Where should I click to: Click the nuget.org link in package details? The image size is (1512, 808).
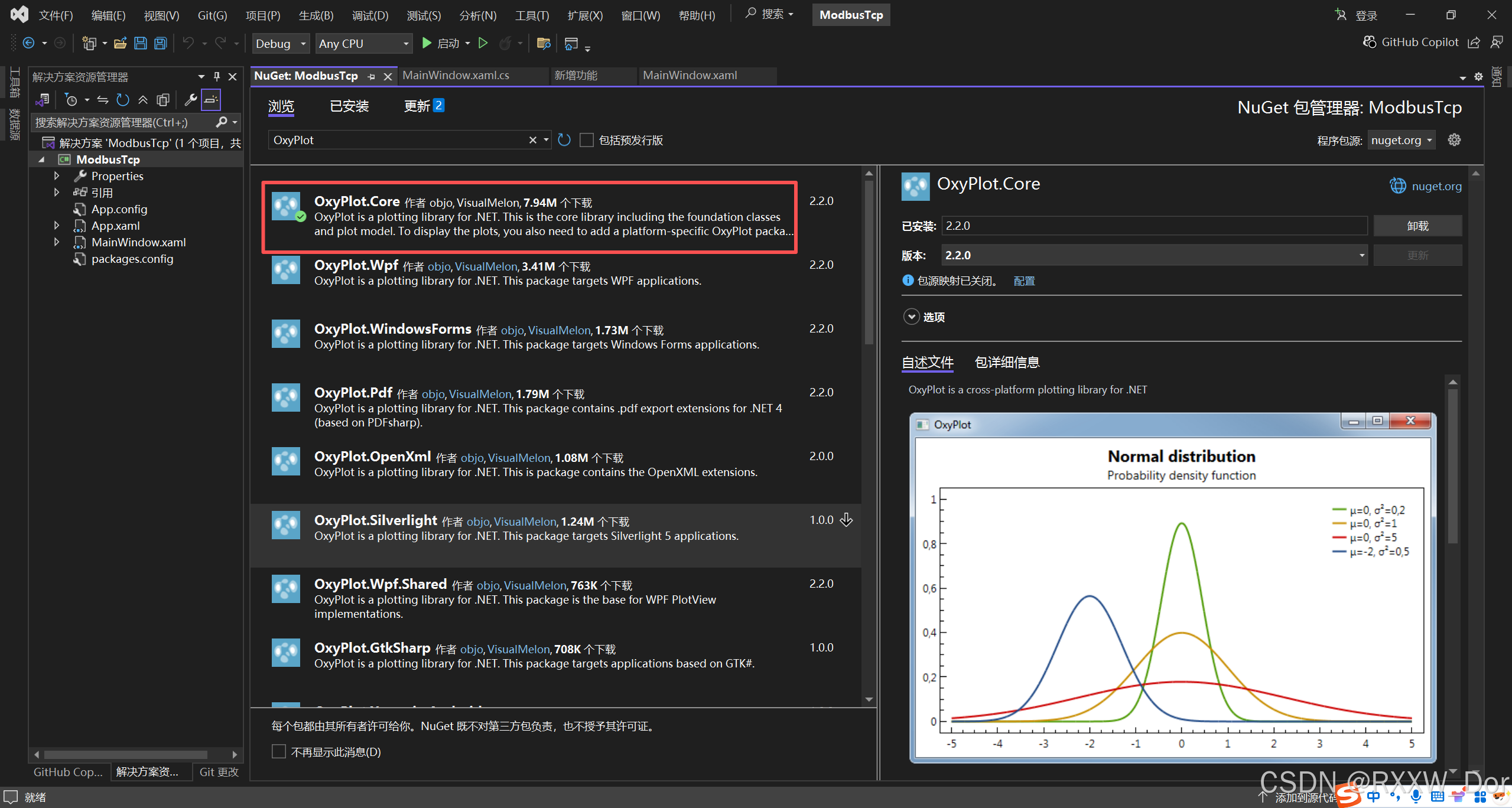(x=1436, y=186)
